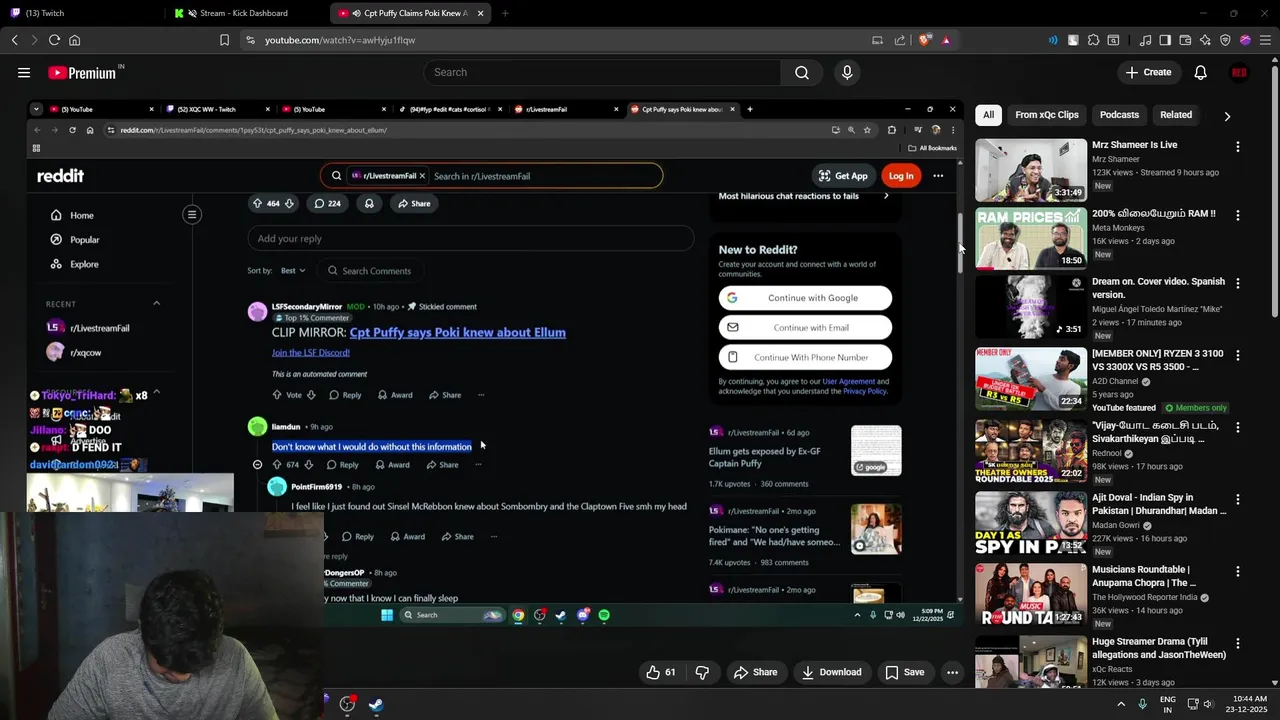
Task: Open the browser main menu
Action: tap(1265, 40)
